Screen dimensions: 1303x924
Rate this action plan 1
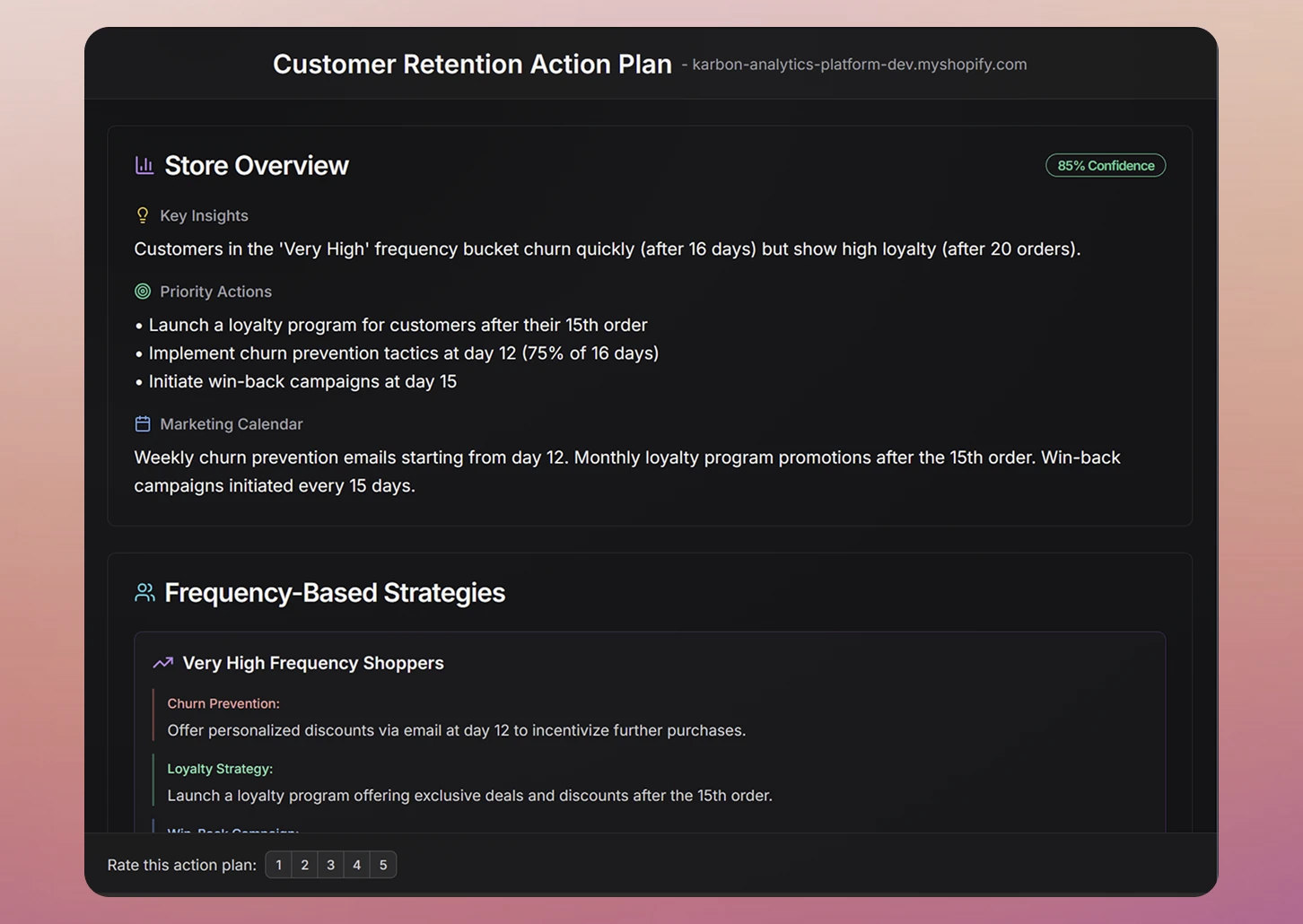(279, 865)
